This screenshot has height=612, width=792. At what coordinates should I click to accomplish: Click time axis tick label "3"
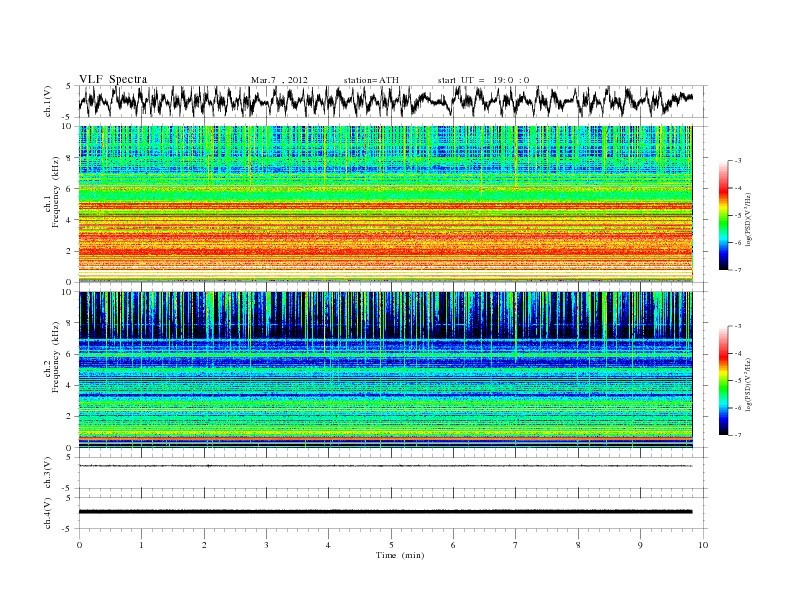[x=266, y=545]
